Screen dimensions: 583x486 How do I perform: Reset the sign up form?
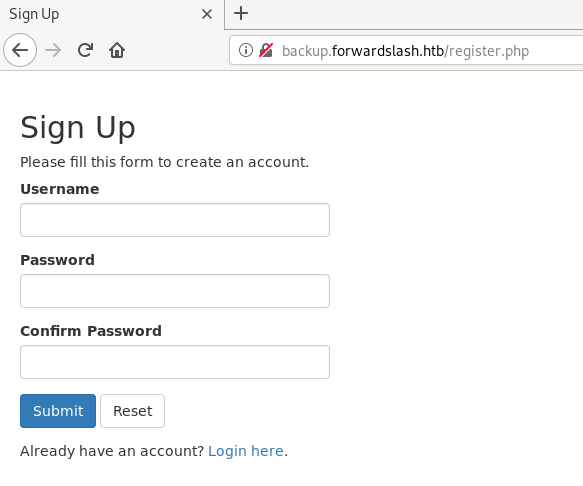pos(132,411)
